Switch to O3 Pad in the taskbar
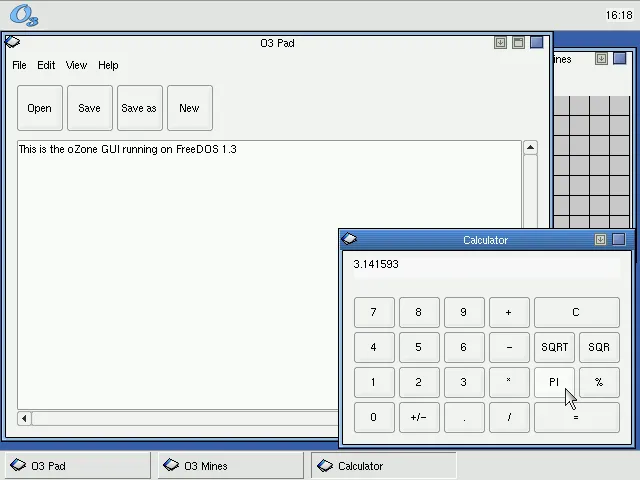Image resolution: width=640 pixels, height=480 pixels. click(78, 466)
